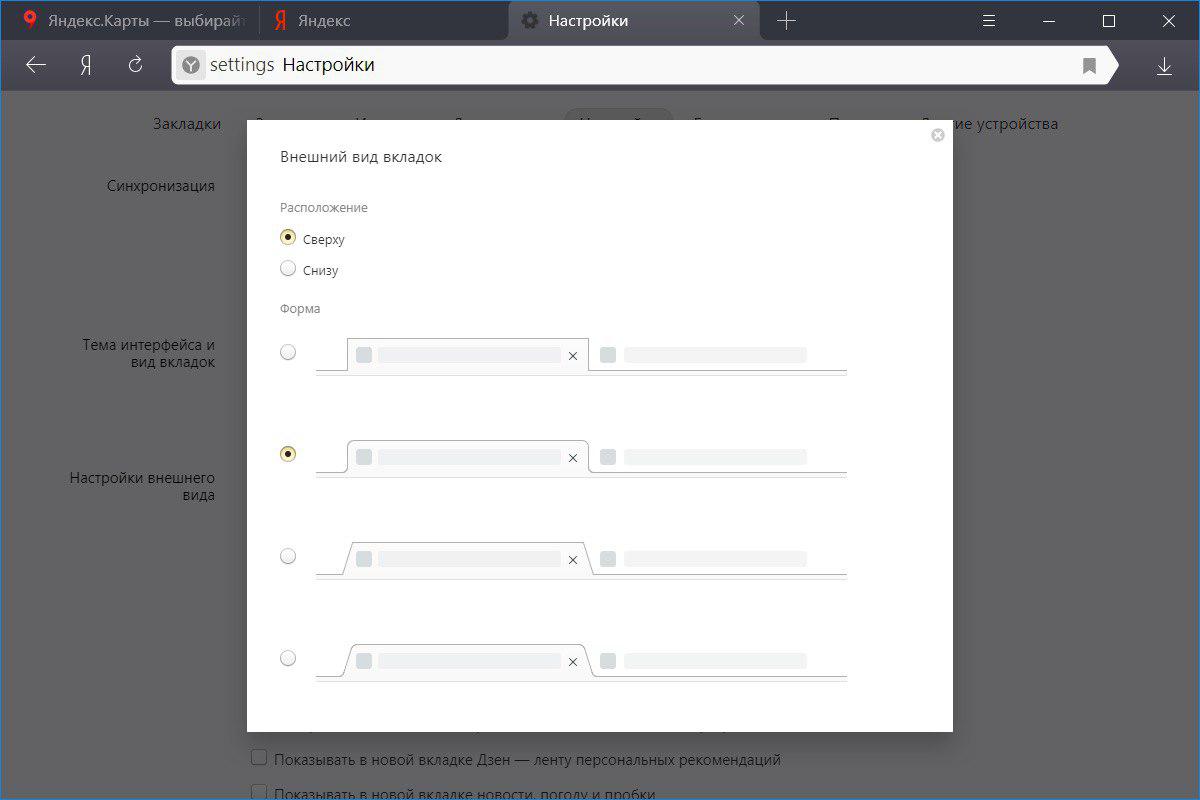Close the Настройки tab
This screenshot has height=800, width=1200.
tap(739, 21)
